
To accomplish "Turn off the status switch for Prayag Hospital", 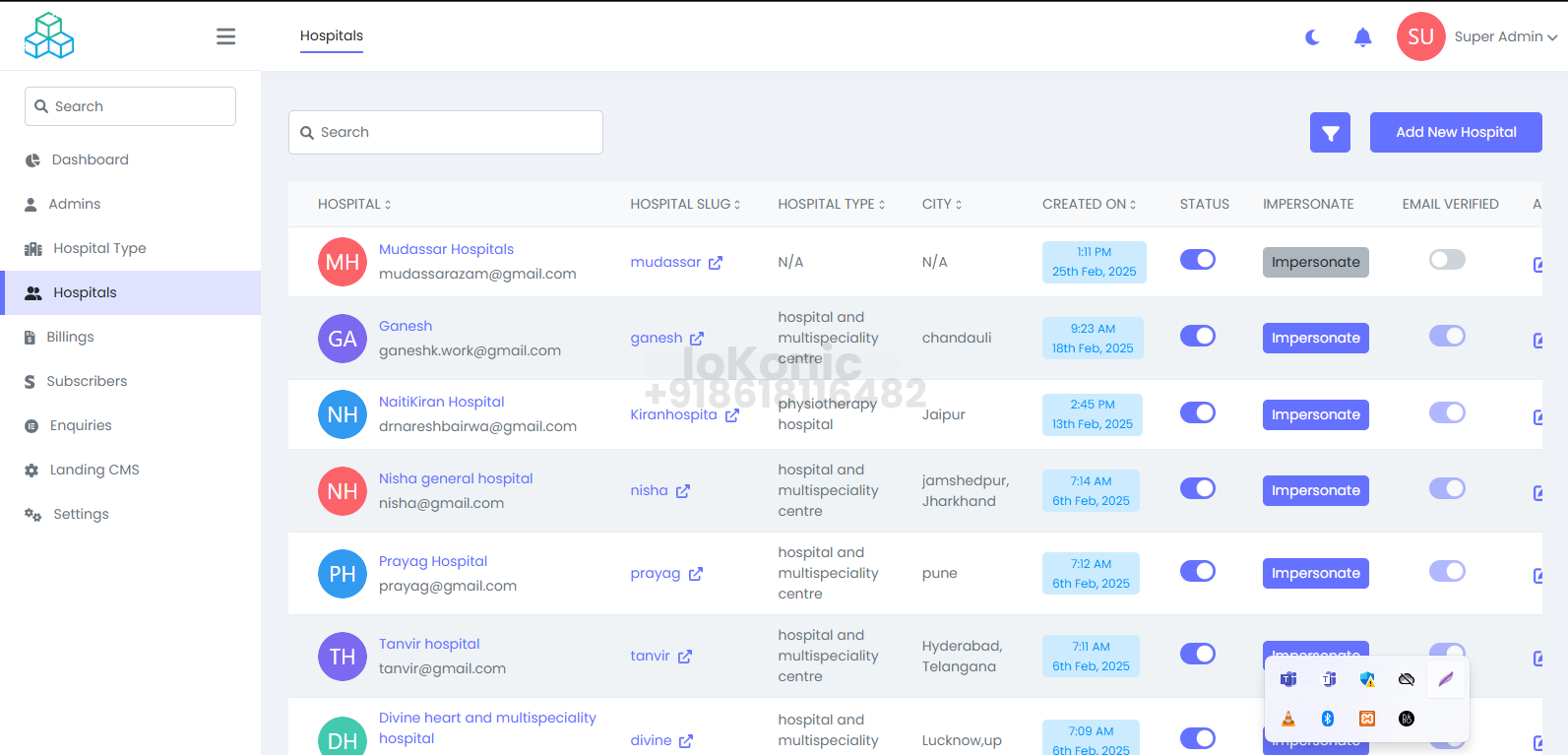I will [x=1197, y=571].
